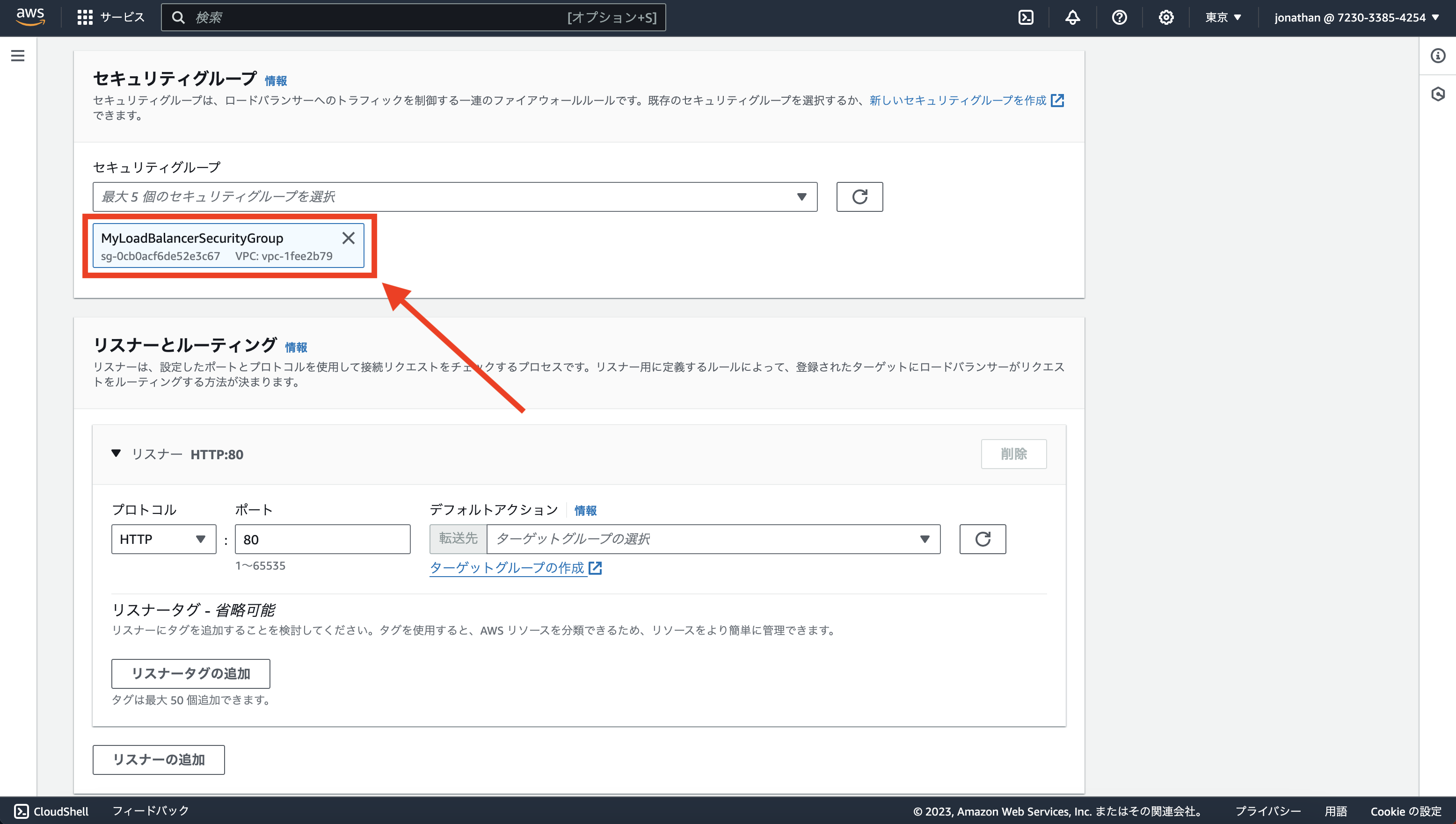Click the リスナーの追加 button
Screen dimensions: 1456x824
(159, 759)
